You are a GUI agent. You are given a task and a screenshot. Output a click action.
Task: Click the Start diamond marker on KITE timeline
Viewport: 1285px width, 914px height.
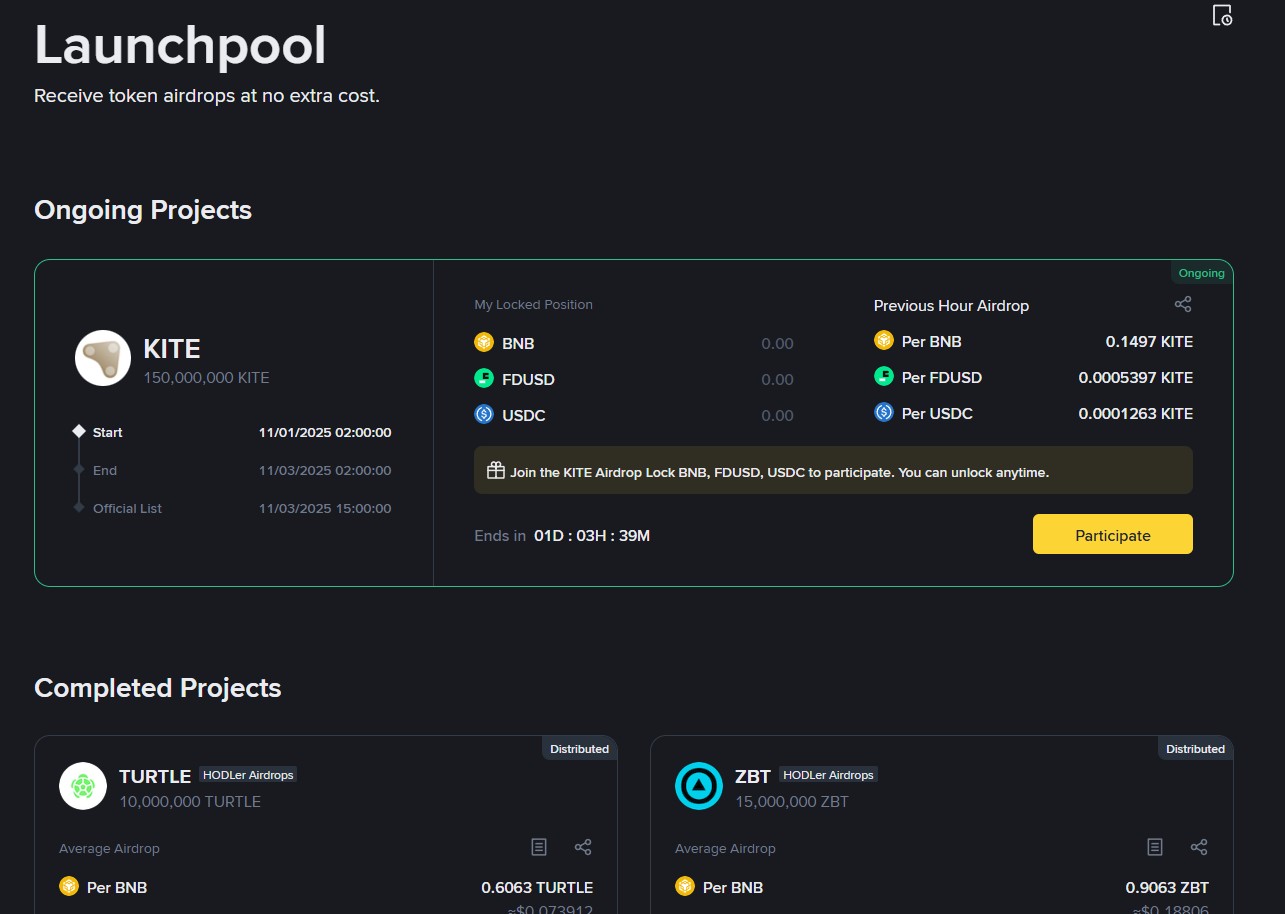click(79, 432)
